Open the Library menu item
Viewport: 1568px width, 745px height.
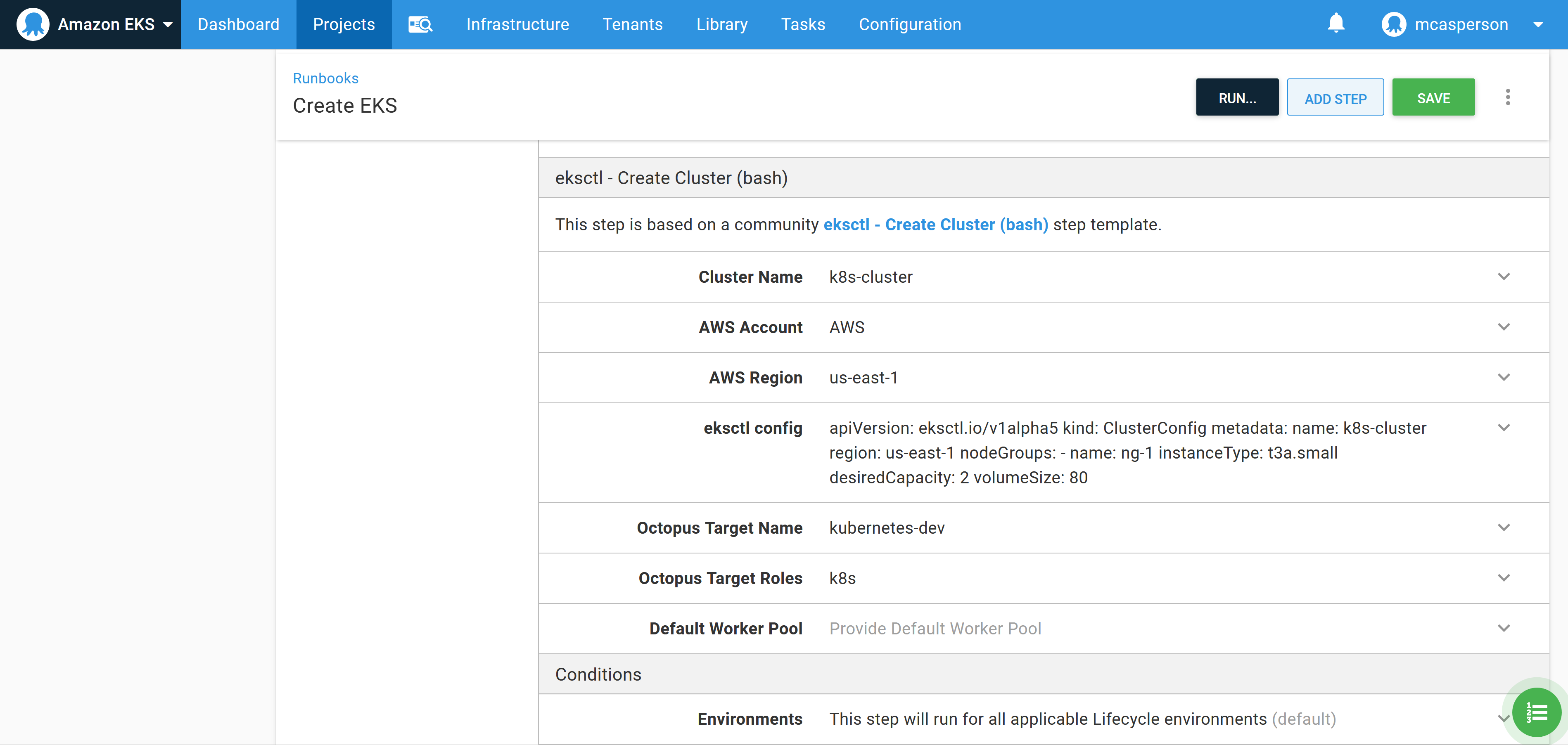point(721,24)
